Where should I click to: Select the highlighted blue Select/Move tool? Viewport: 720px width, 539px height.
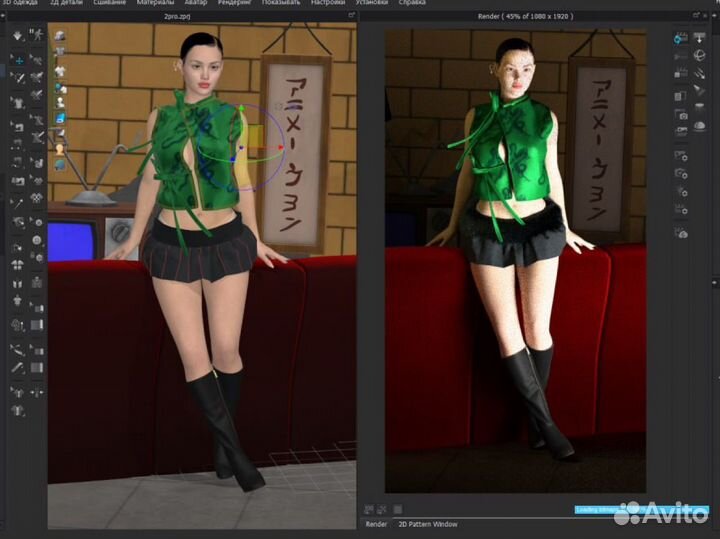[x=18, y=60]
